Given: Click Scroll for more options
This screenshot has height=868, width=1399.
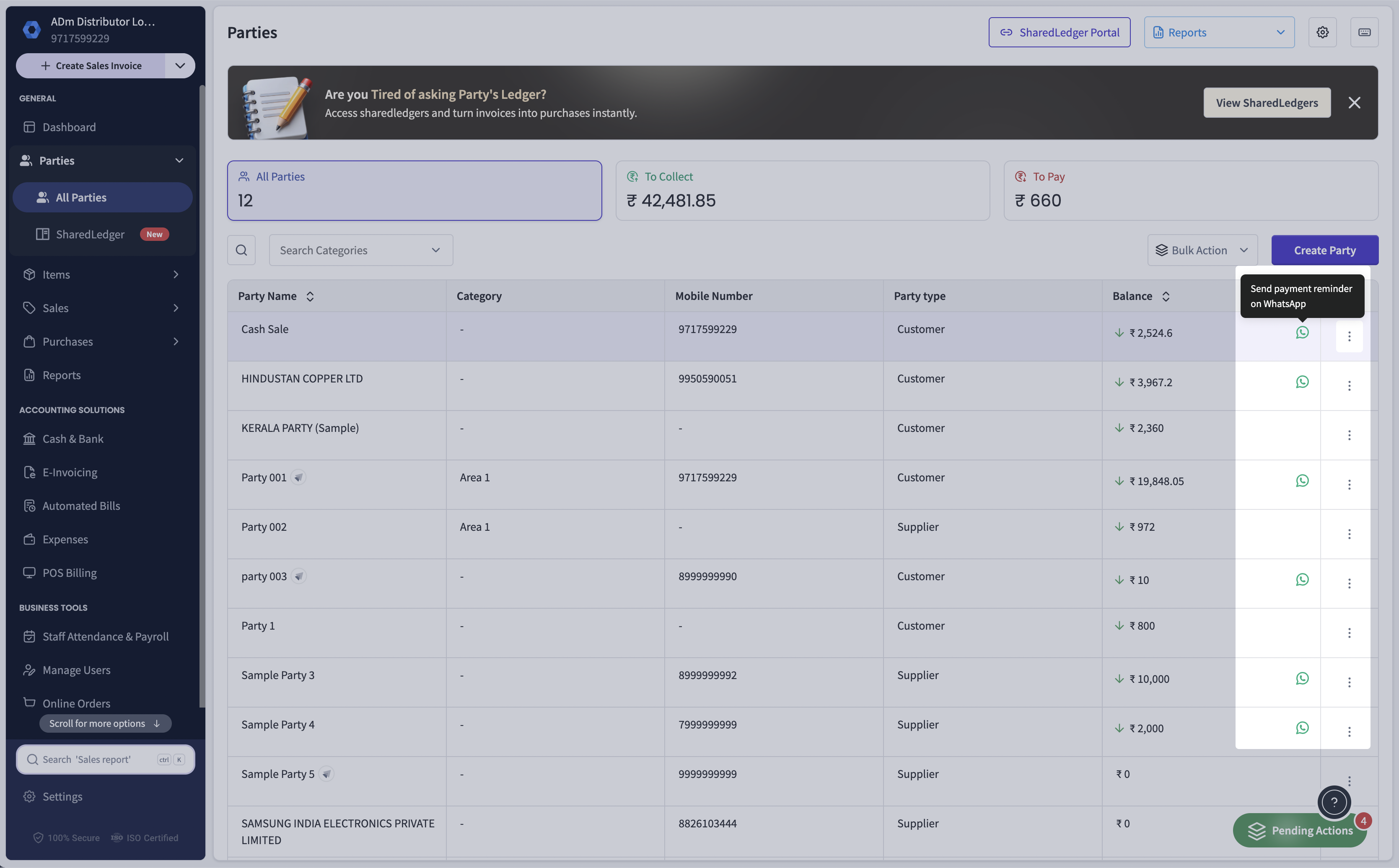Looking at the screenshot, I should [x=105, y=723].
